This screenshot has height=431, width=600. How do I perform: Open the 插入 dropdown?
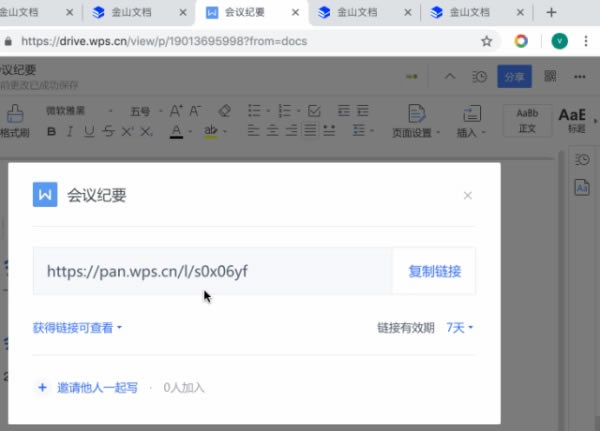471,121
